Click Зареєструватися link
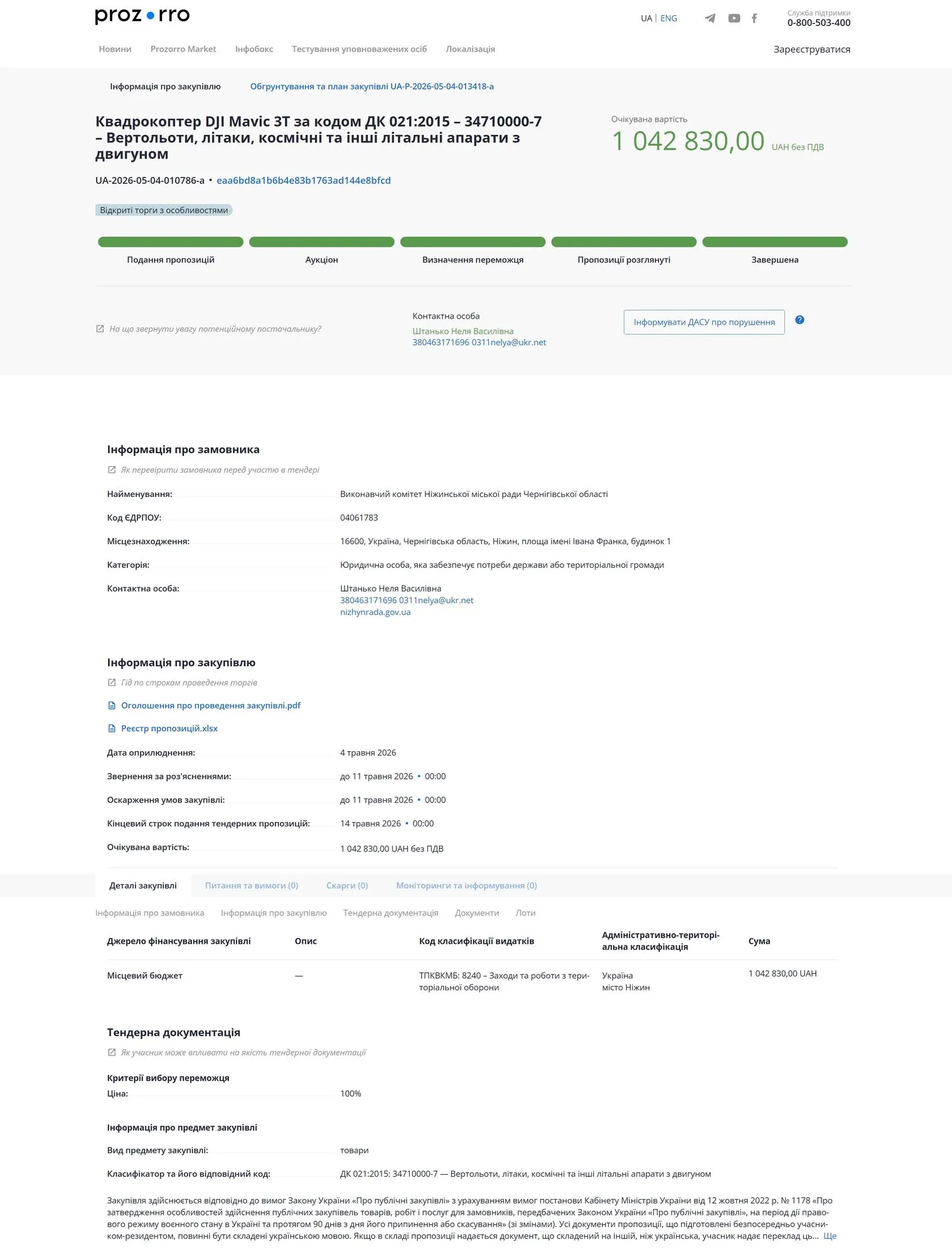The image size is (952, 1255). click(811, 50)
